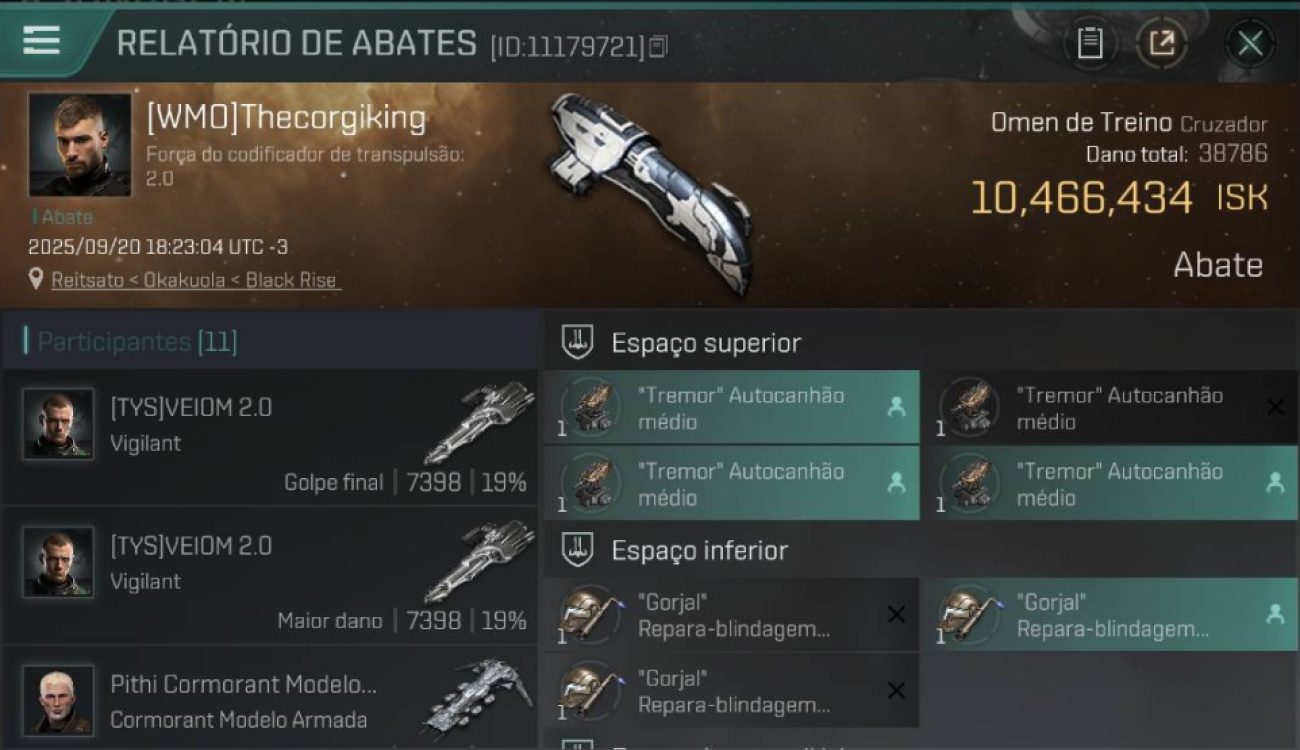Share the kill report externally
The height and width of the screenshot is (750, 1300).
click(x=1161, y=43)
